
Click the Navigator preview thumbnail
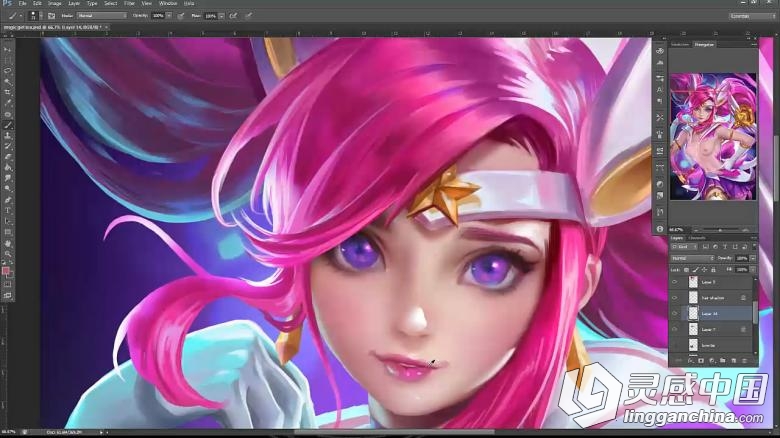[x=713, y=136]
